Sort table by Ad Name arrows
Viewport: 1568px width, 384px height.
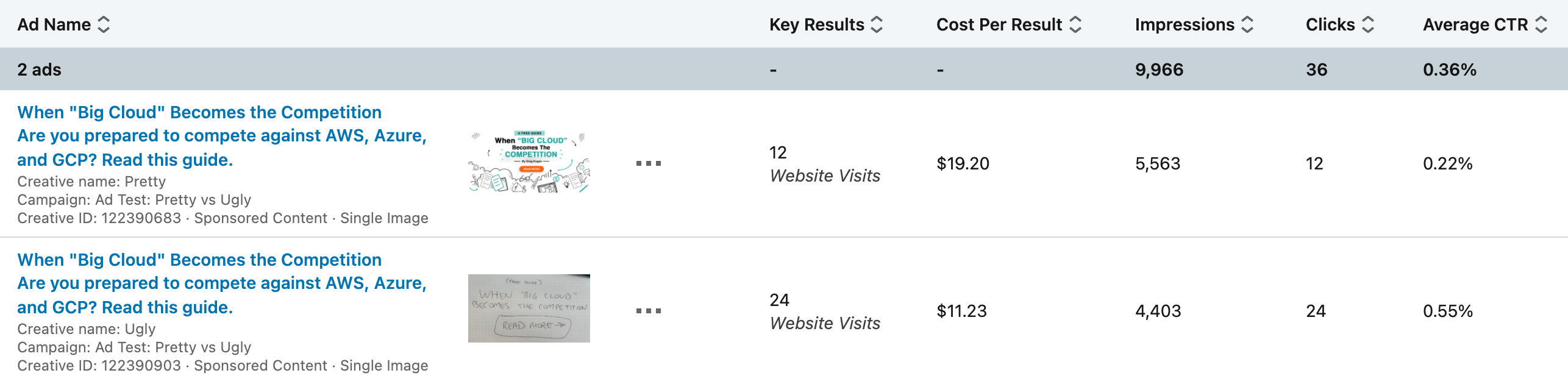(104, 24)
